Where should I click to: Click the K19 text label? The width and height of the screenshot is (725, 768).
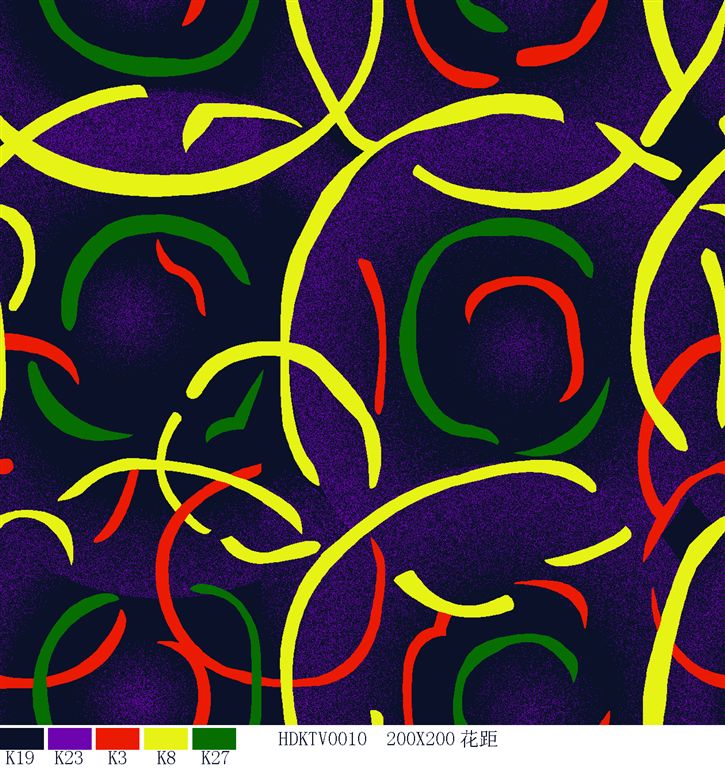tap(20, 758)
